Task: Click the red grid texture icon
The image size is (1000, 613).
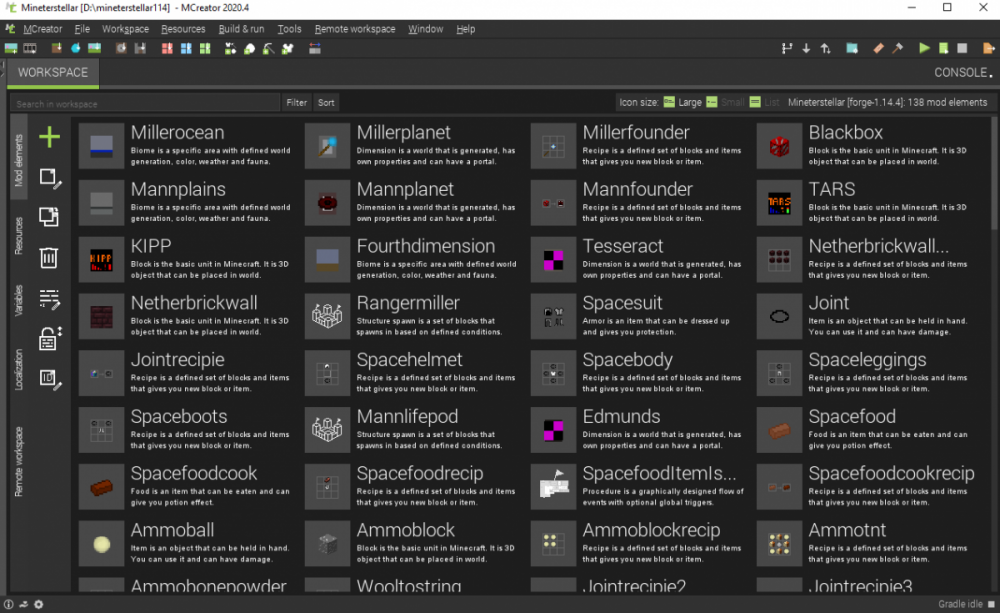Action: pos(167,48)
